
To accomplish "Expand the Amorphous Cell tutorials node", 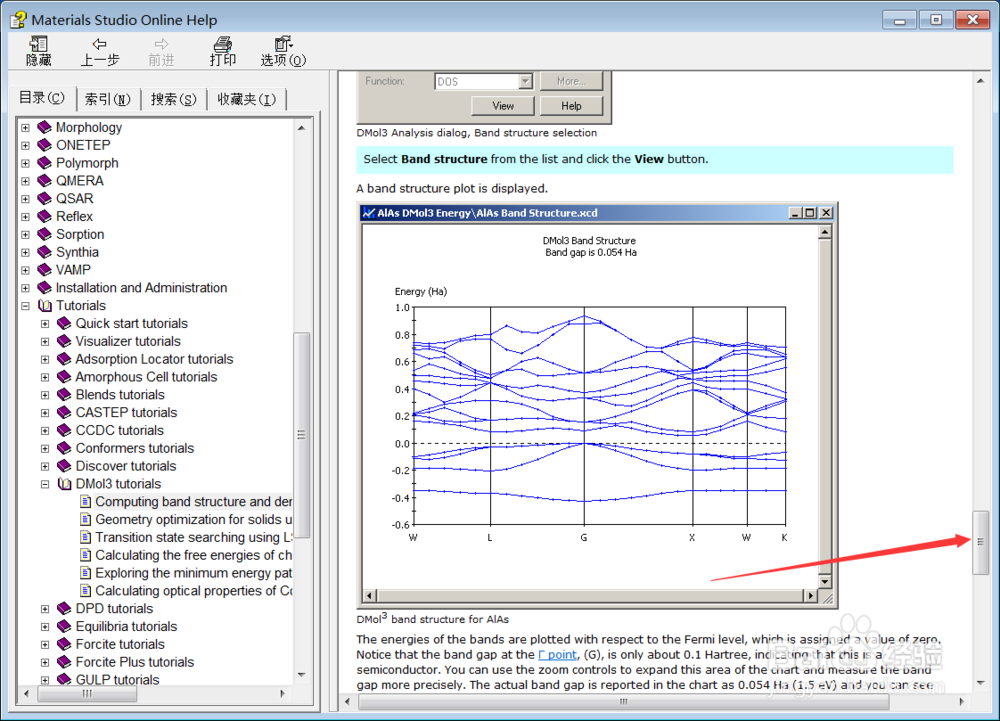I will click(x=45, y=377).
